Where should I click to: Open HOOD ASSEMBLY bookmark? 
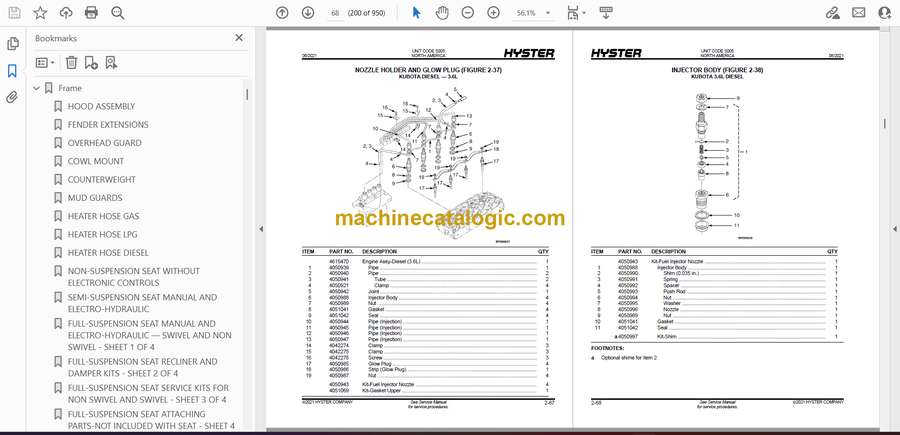pyautogui.click(x=101, y=106)
